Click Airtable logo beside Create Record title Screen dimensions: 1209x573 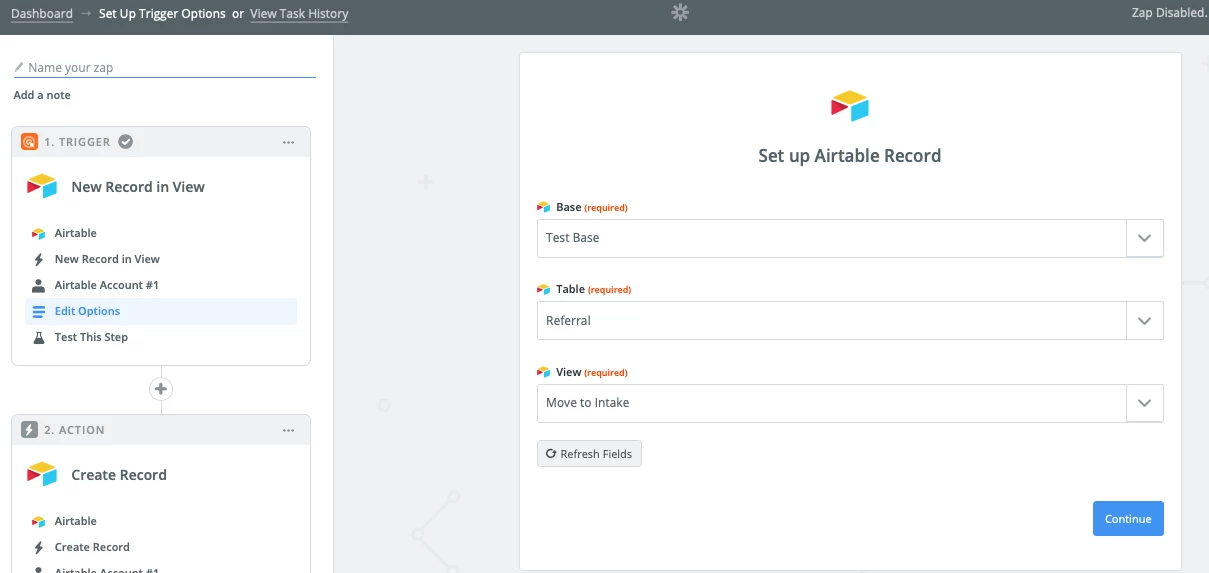pos(42,475)
